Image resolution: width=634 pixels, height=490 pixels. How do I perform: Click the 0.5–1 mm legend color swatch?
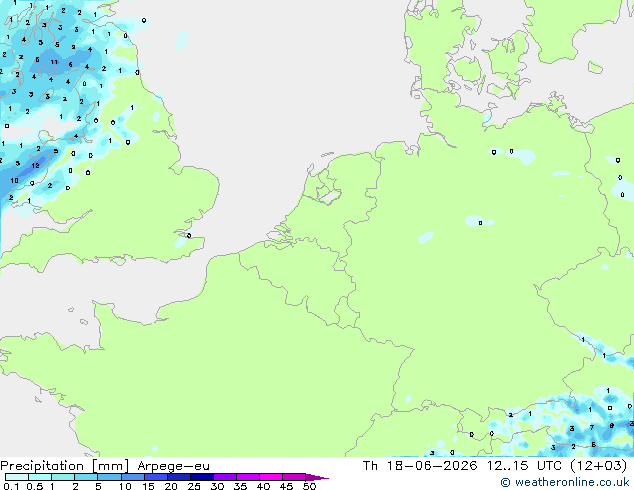pyautogui.click(x=40, y=477)
